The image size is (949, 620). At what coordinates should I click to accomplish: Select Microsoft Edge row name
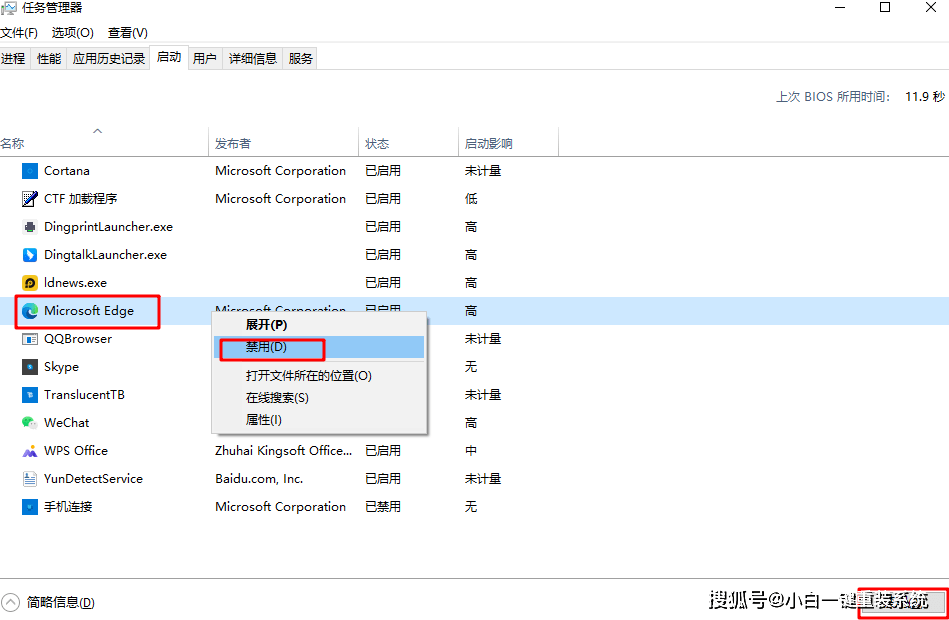pyautogui.click(x=89, y=311)
